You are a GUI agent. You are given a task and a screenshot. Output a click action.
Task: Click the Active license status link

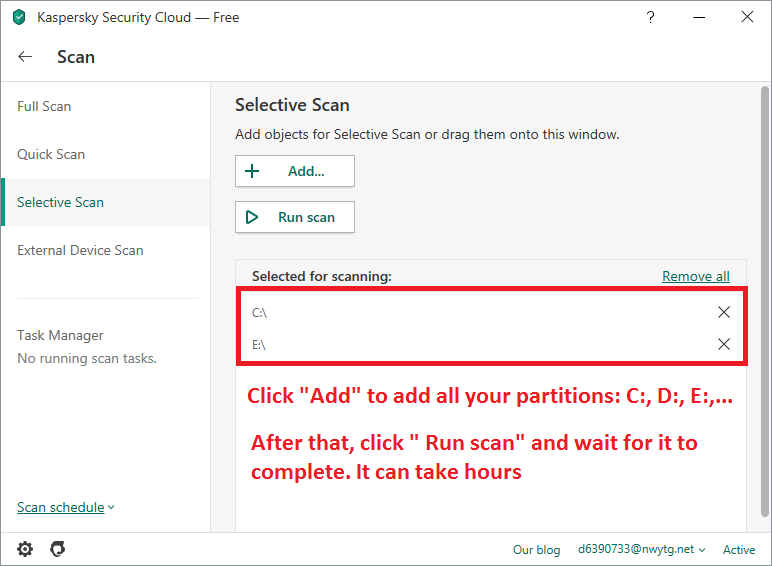click(739, 549)
